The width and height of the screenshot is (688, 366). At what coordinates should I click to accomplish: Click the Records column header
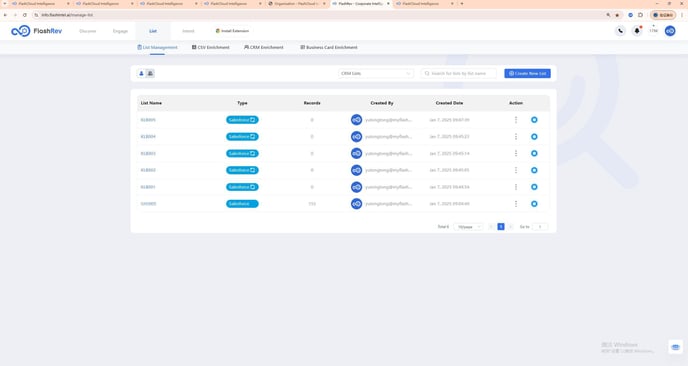[x=312, y=103]
